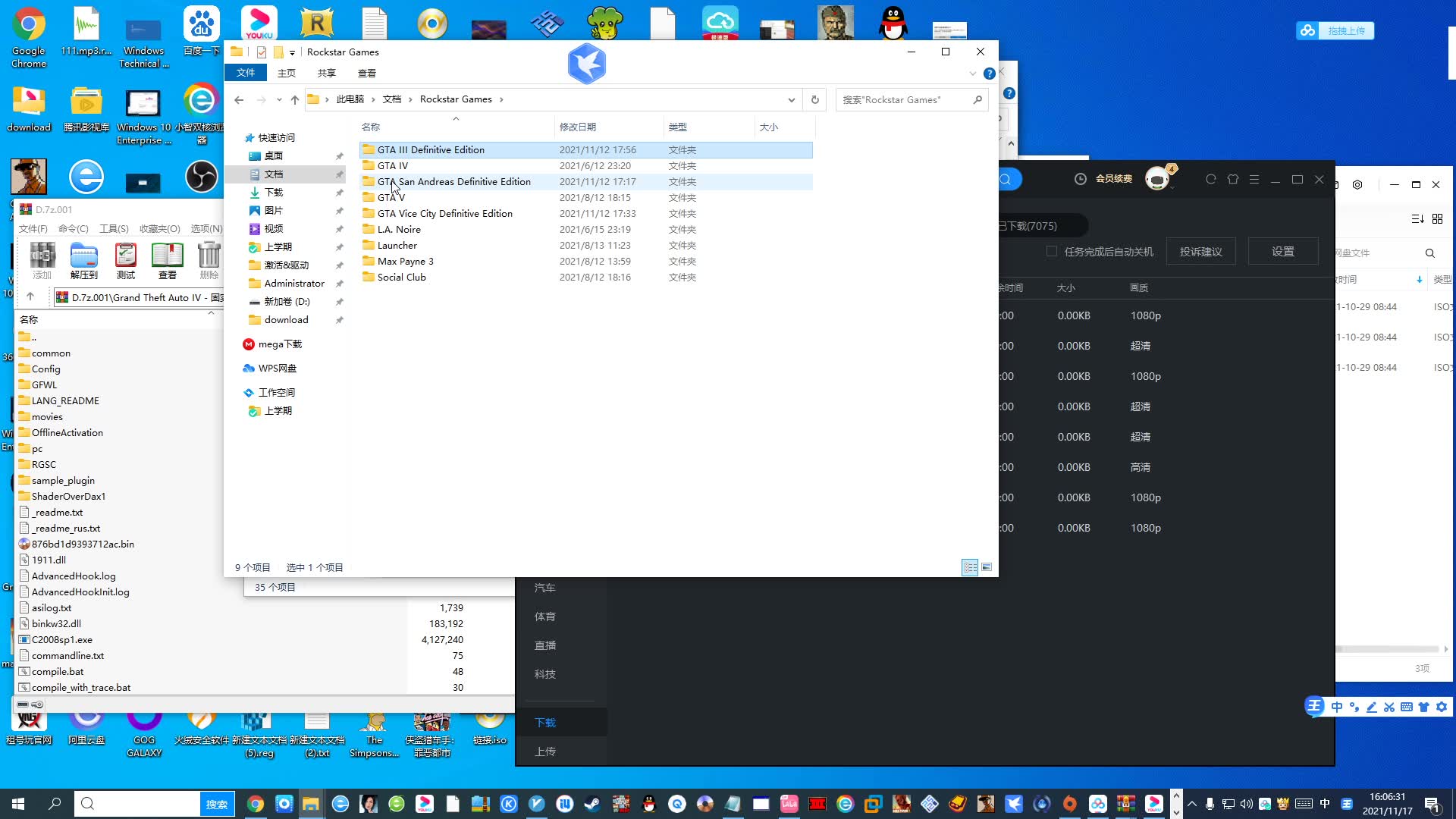The width and height of the screenshot is (1456, 819).
Task: Click the chevron after Rockstar Games breadcrumb
Action: tap(501, 99)
